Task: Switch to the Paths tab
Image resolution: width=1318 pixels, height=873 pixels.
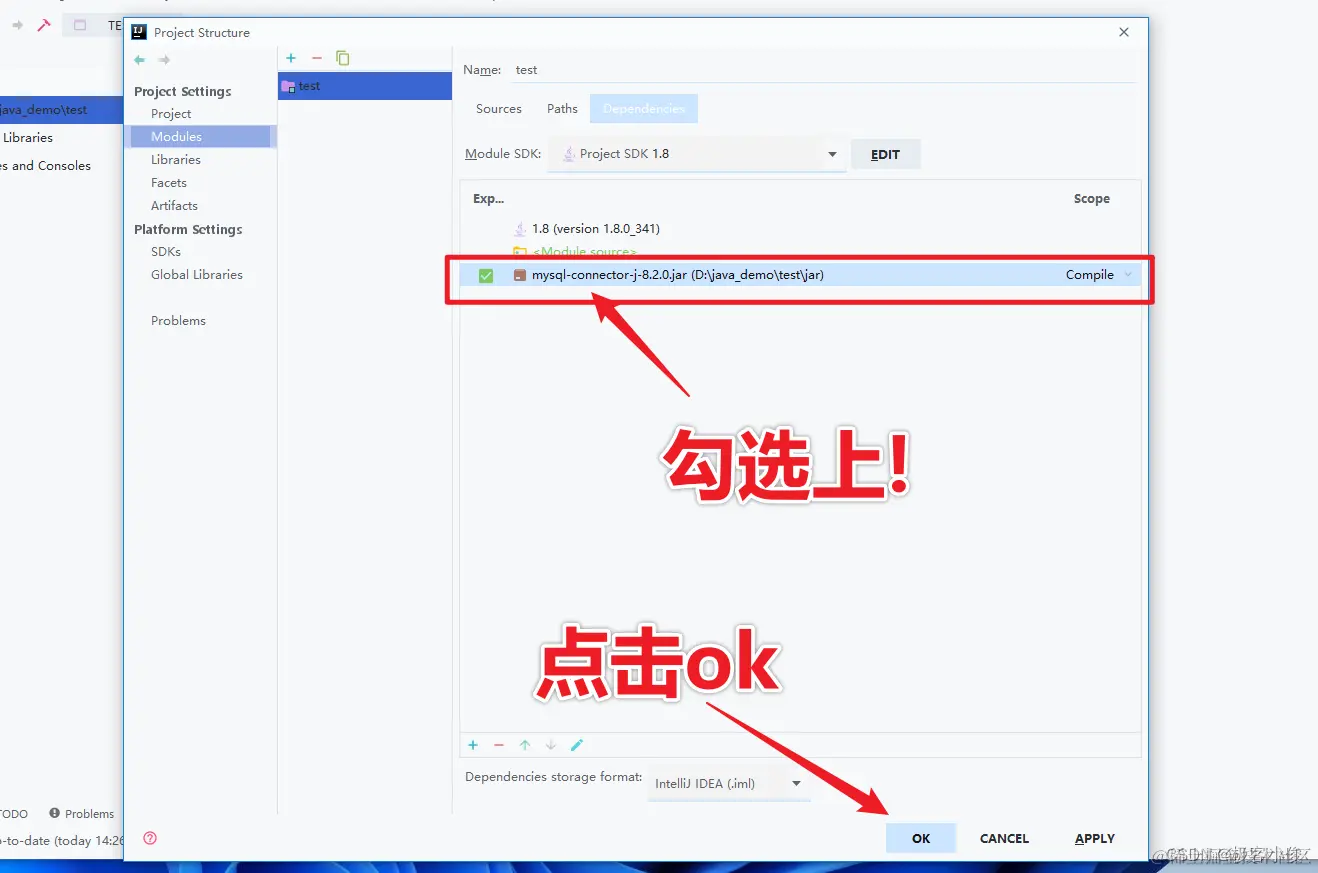Action: click(562, 109)
